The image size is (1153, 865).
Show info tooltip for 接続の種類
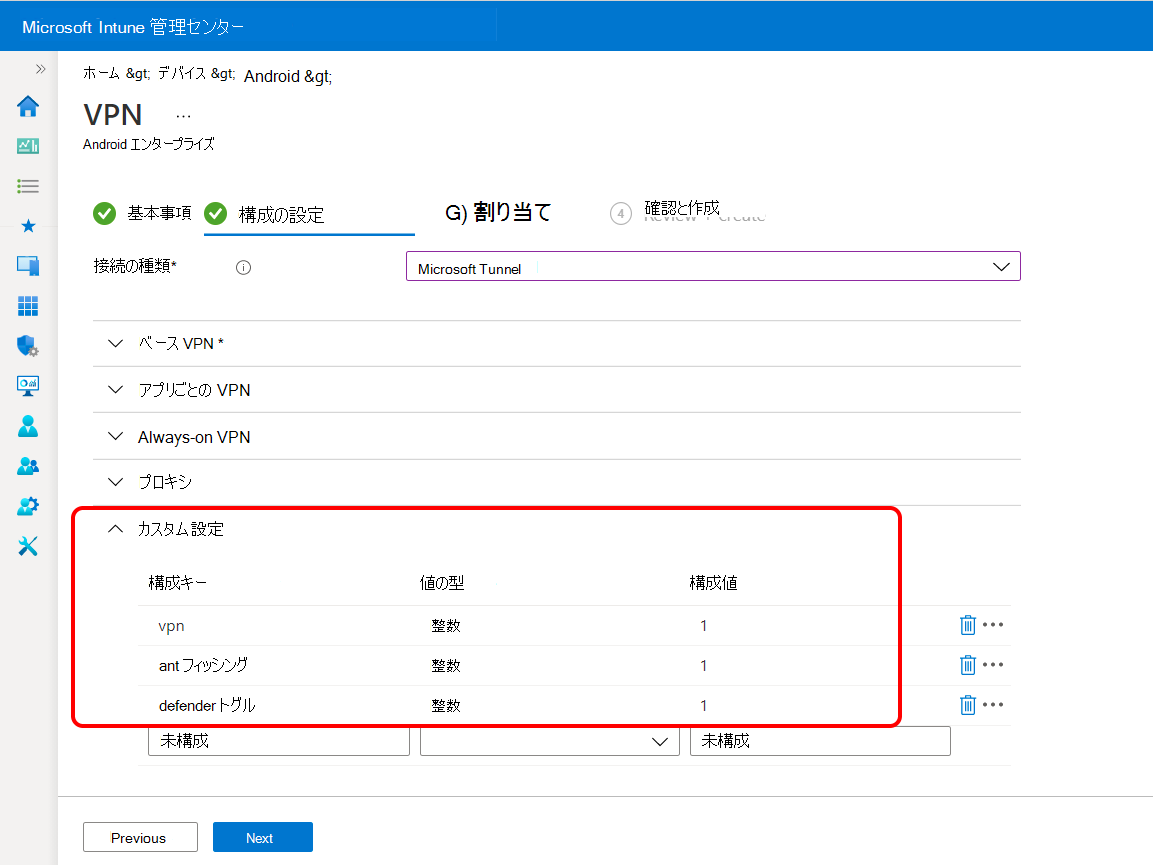click(243, 267)
